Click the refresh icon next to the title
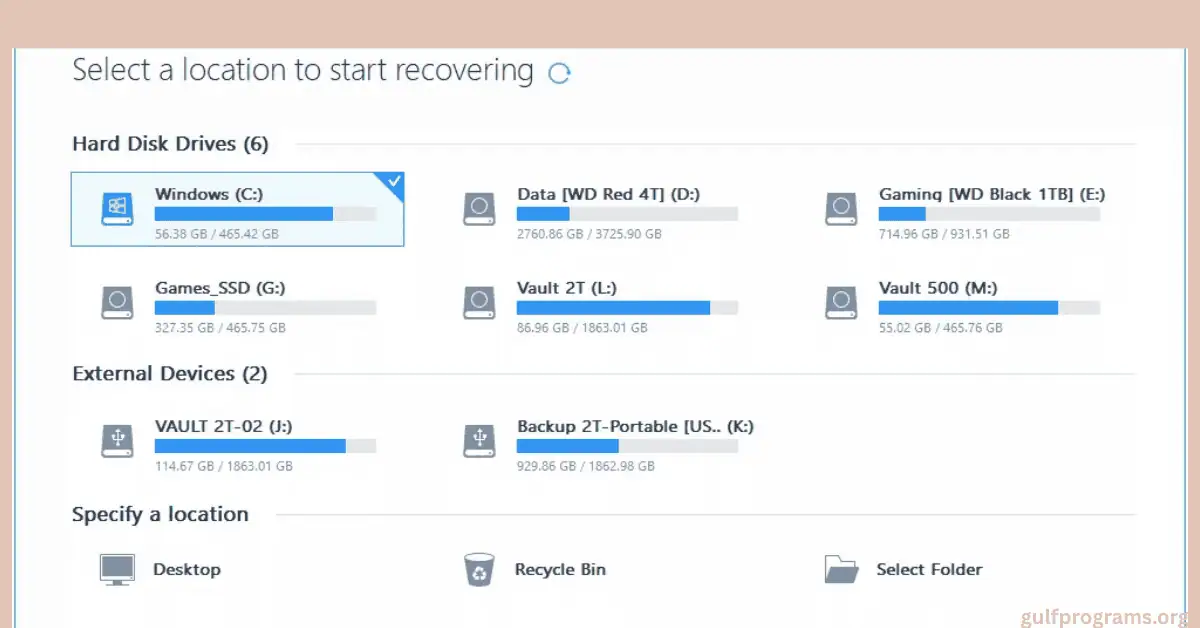 (x=560, y=72)
